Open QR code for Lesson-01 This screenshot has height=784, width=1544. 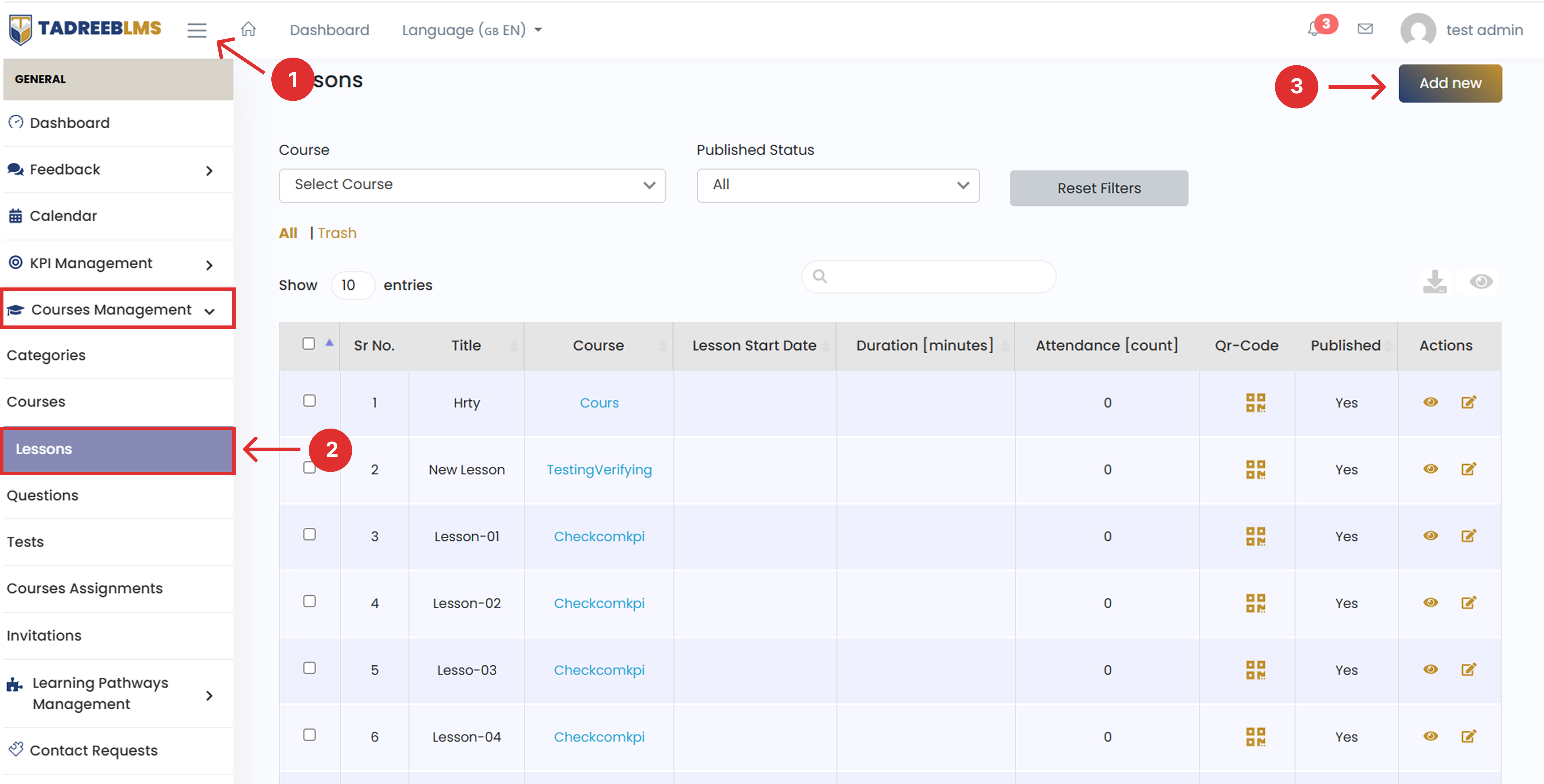click(1255, 537)
